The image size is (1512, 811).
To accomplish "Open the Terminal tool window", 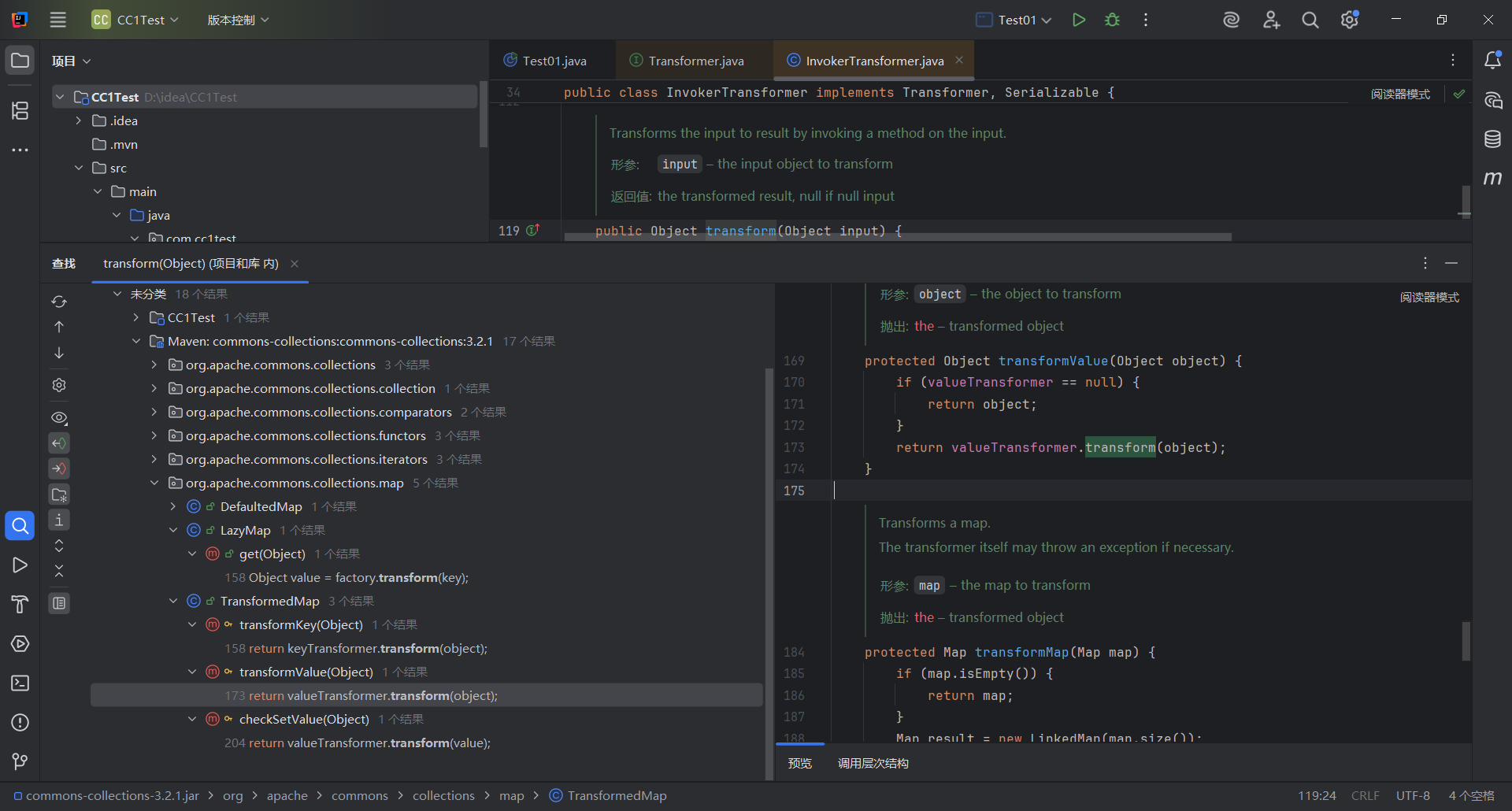I will click(20, 683).
